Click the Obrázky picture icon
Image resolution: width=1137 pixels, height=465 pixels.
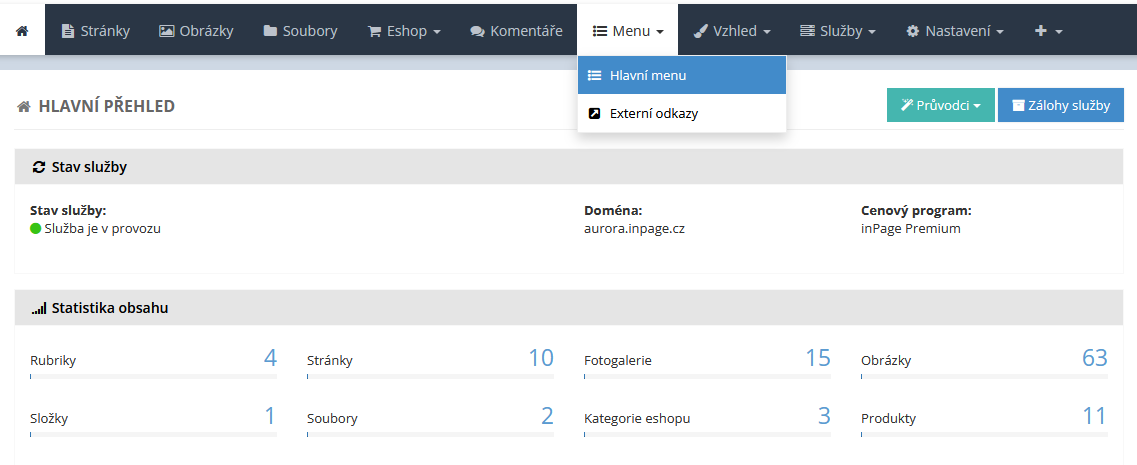167,31
